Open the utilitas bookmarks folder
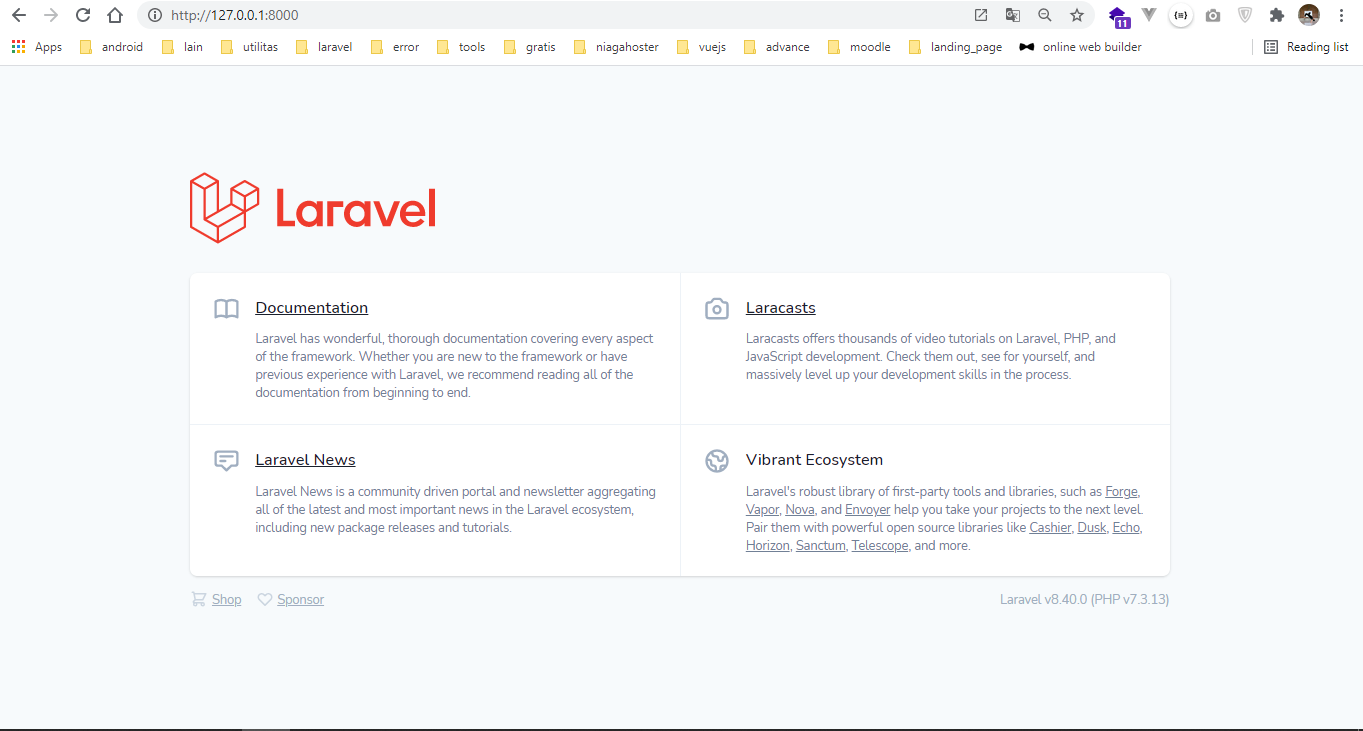The image size is (1363, 731). pos(249,47)
